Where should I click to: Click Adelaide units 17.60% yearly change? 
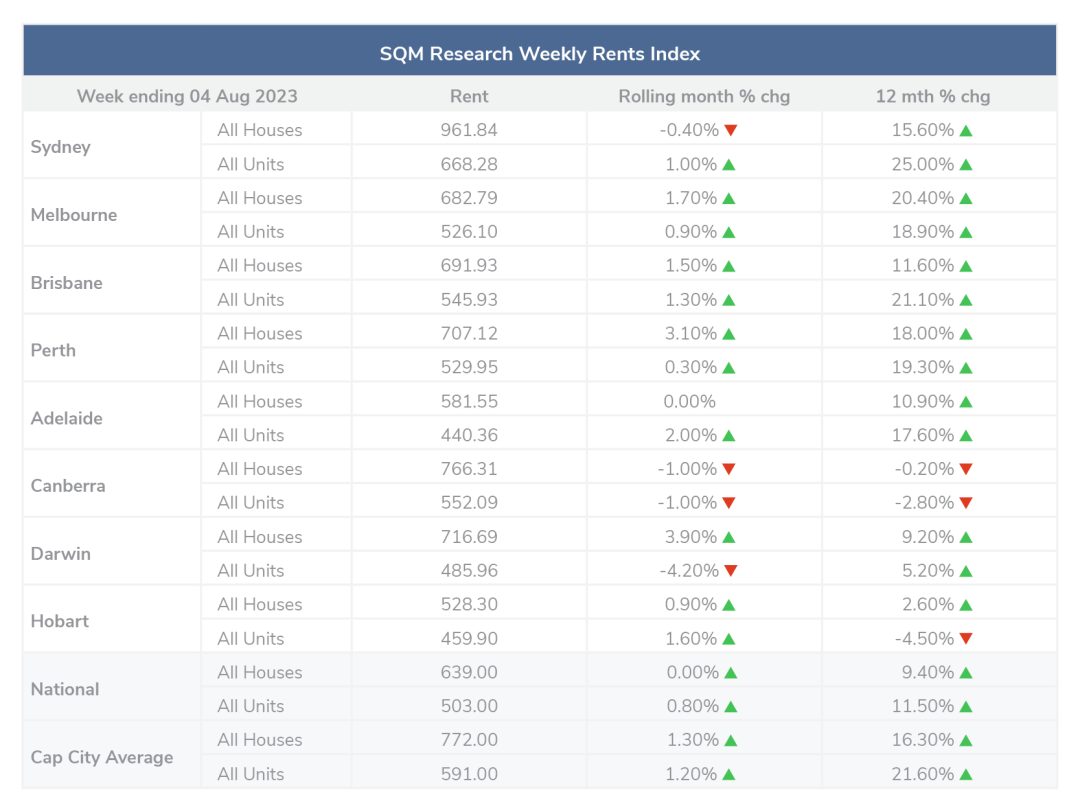(x=923, y=435)
